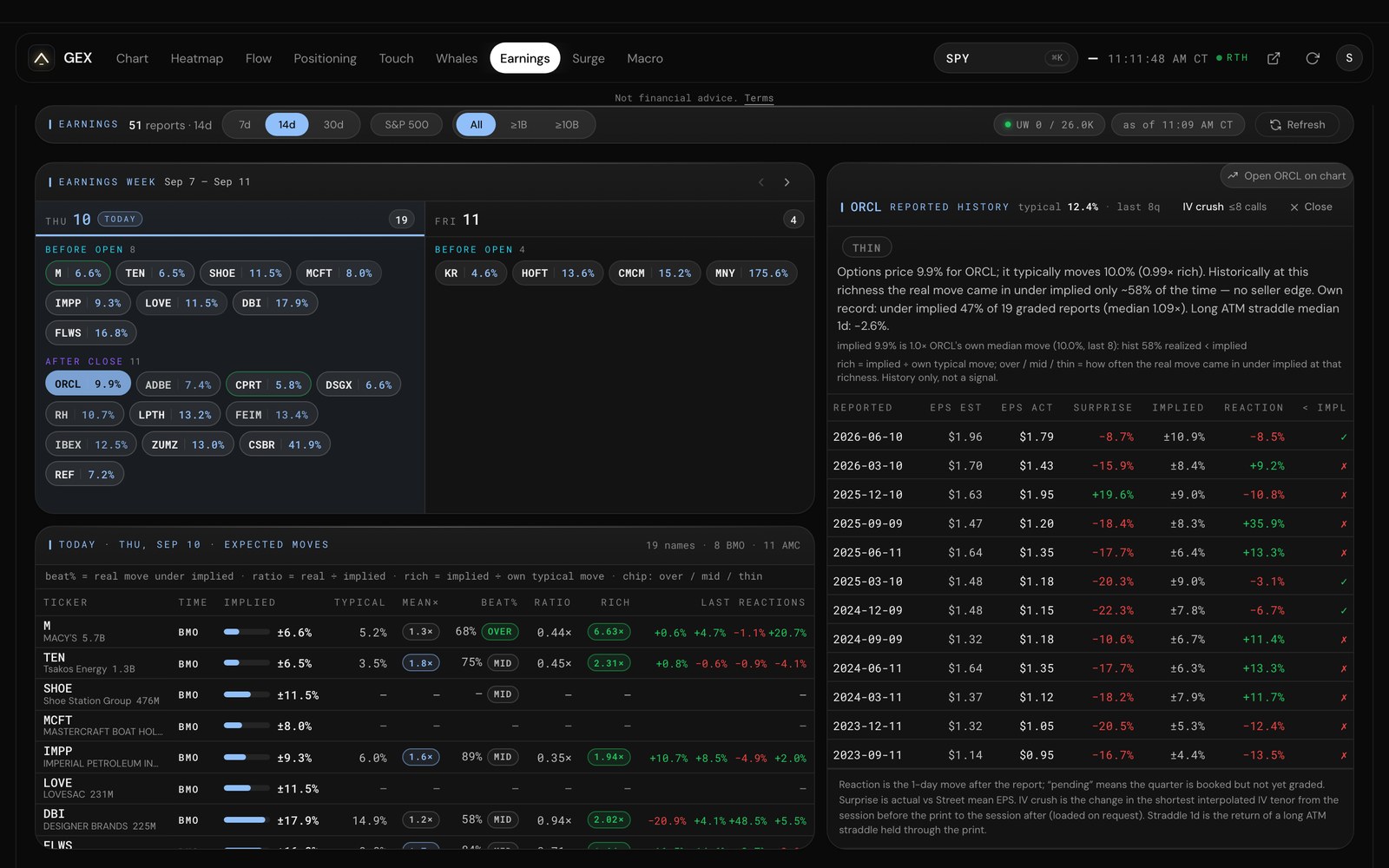The image size is (1389, 868).
Task: Switch to the Chart tab
Action: [x=132, y=58]
